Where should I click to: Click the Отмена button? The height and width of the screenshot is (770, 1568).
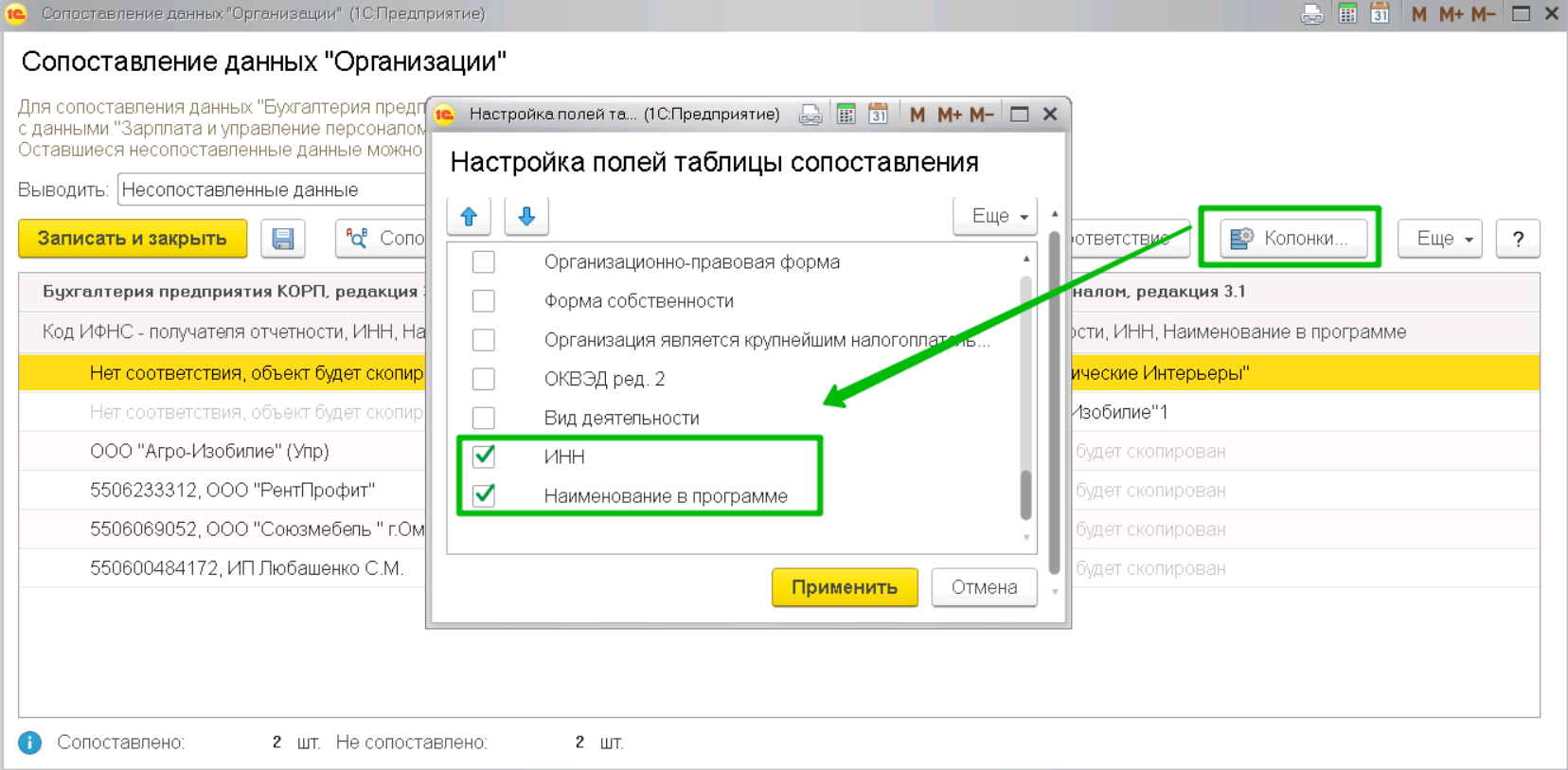coord(984,587)
